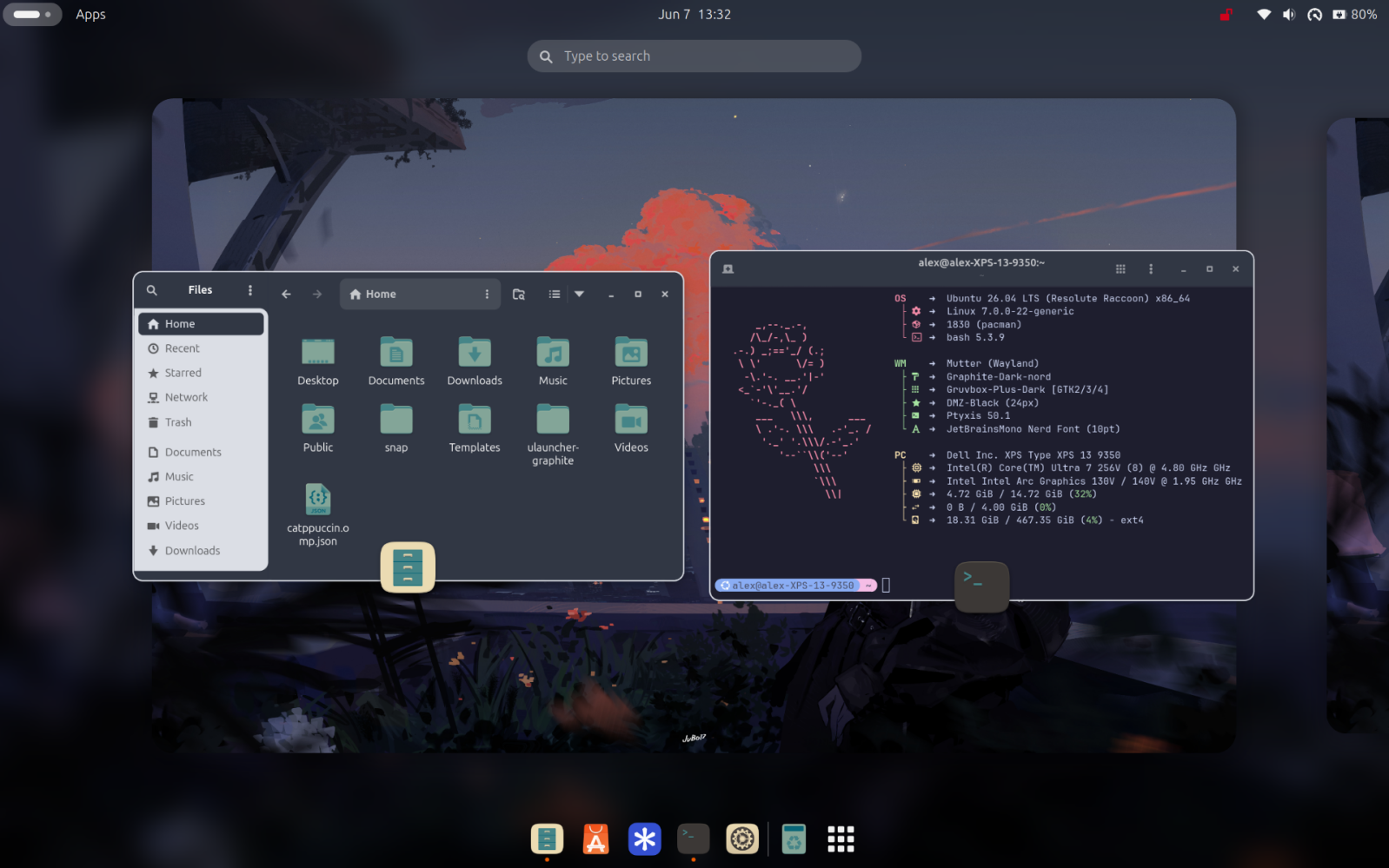Open the Home path bar options menu
The image size is (1389, 868).
coord(487,295)
